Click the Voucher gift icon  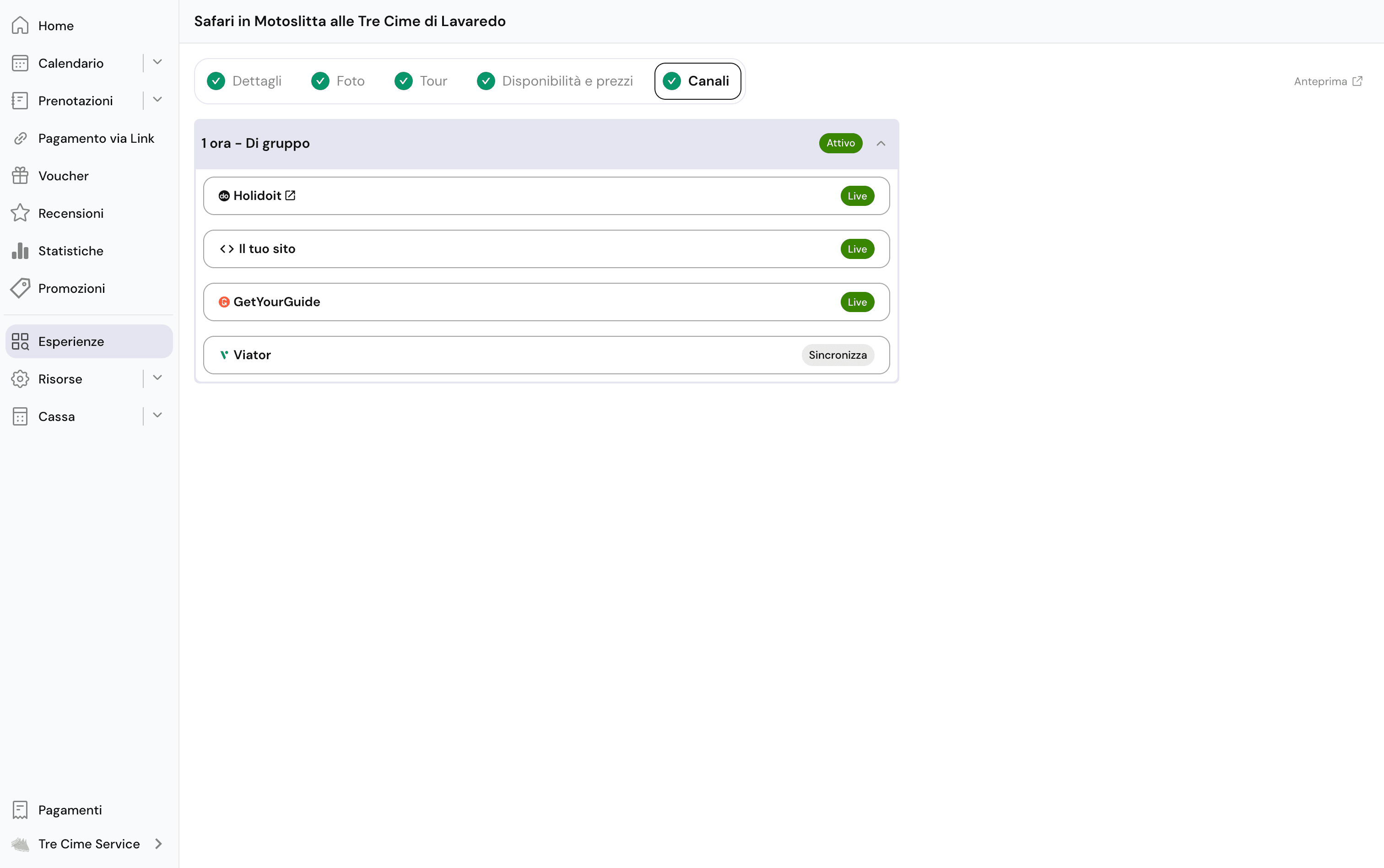pyautogui.click(x=21, y=175)
